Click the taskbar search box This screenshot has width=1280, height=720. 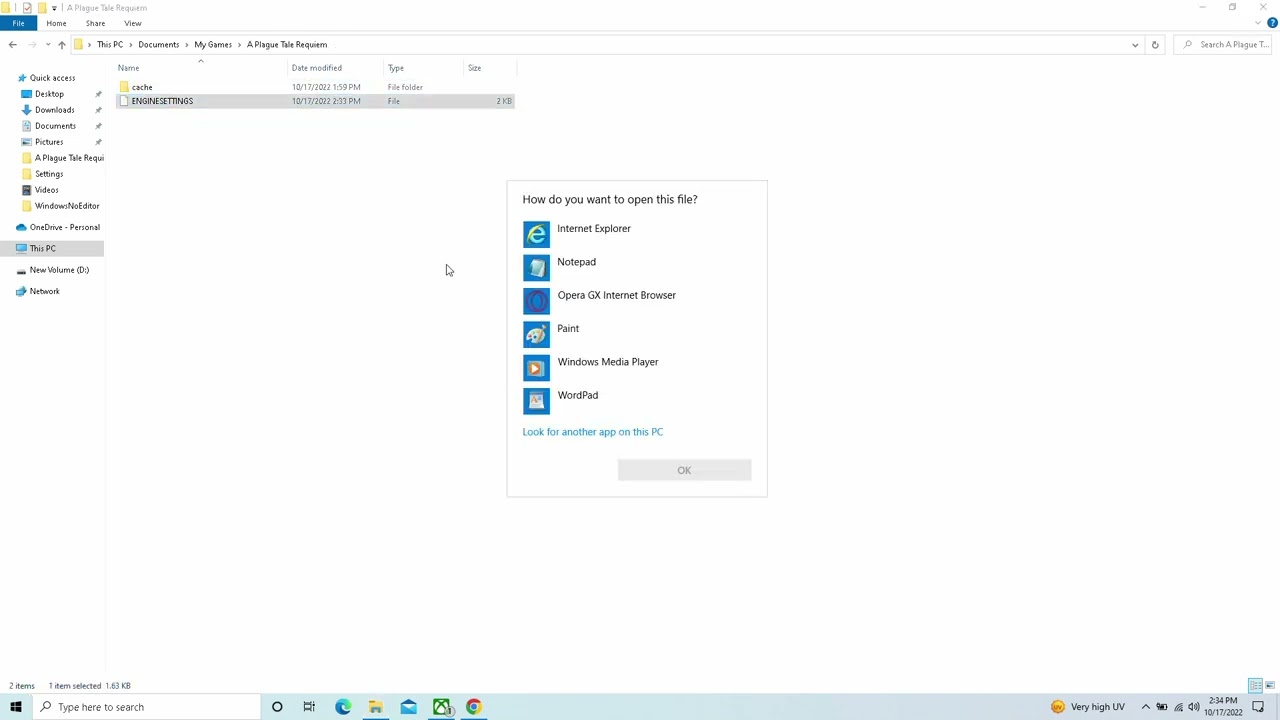pyautogui.click(x=146, y=707)
